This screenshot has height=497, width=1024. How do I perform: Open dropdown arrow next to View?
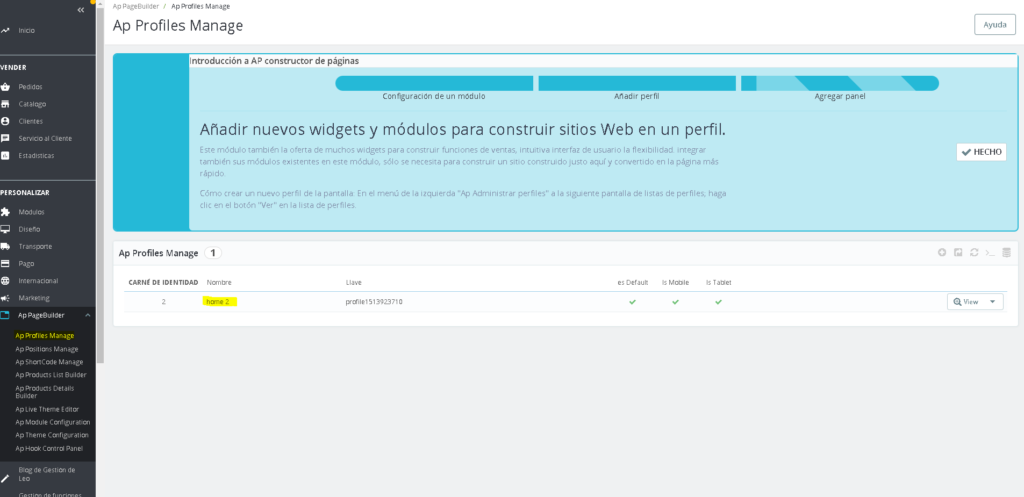(993, 302)
